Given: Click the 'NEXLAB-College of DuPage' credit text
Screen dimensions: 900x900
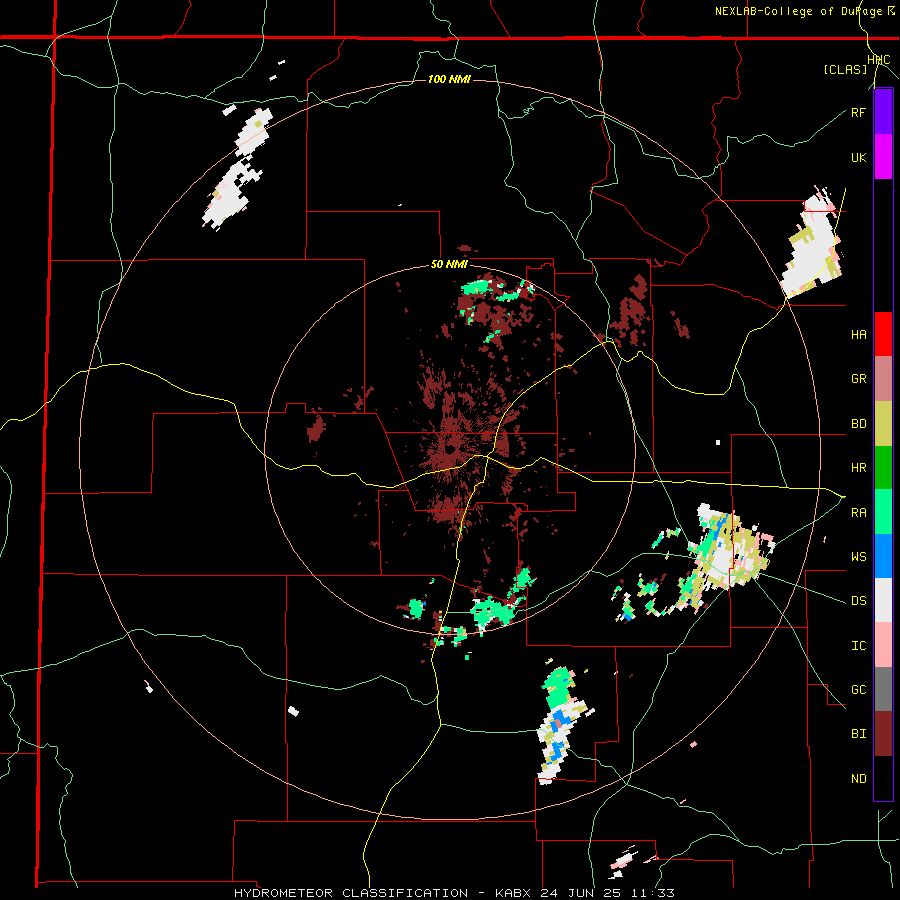Looking at the screenshot, I should coord(801,11).
